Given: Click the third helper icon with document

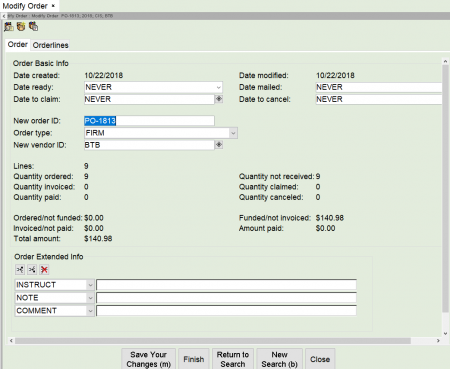Looking at the screenshot, I should 33,27.
